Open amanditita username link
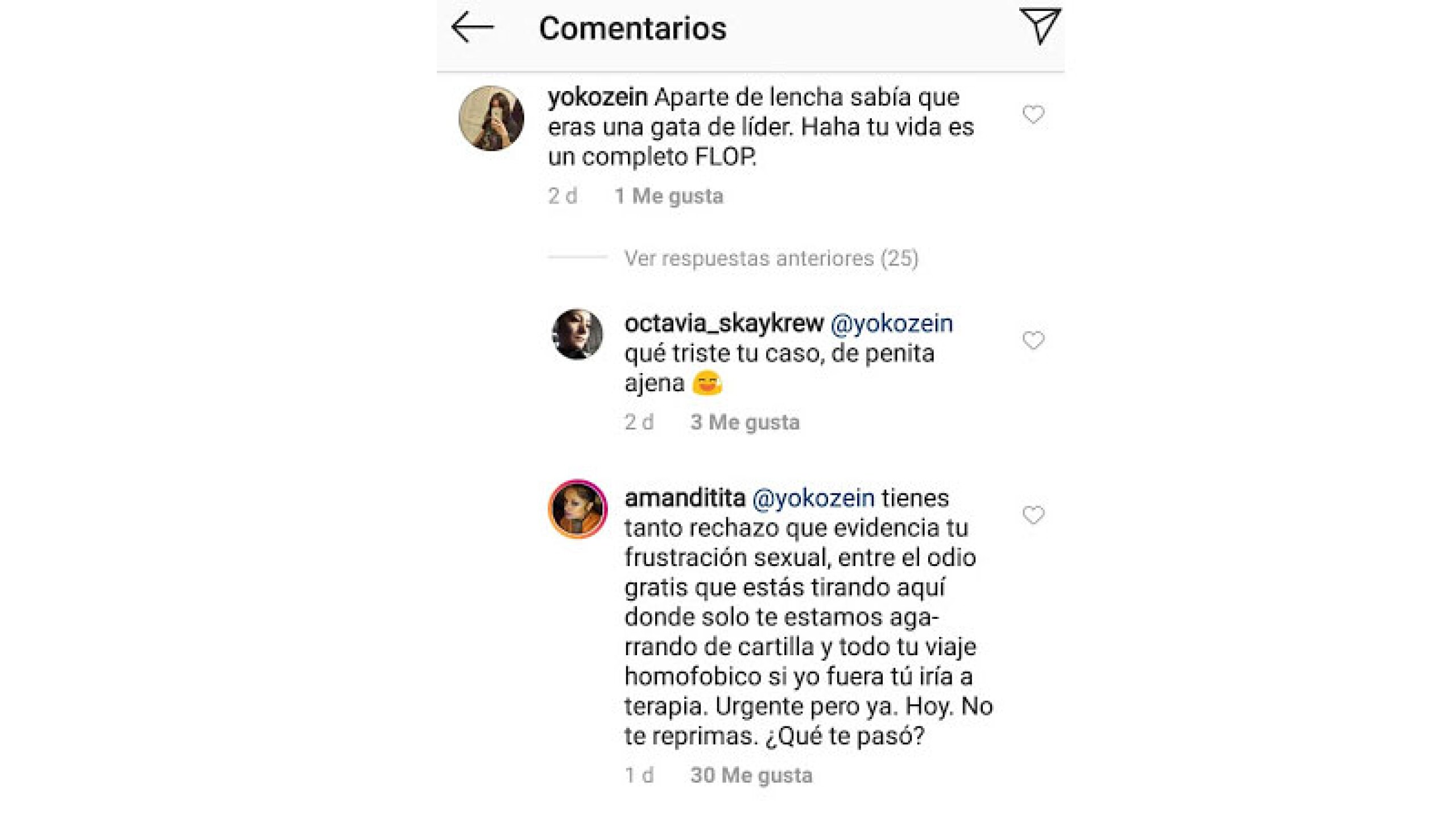Screen dimensions: 1456x819 (685, 498)
